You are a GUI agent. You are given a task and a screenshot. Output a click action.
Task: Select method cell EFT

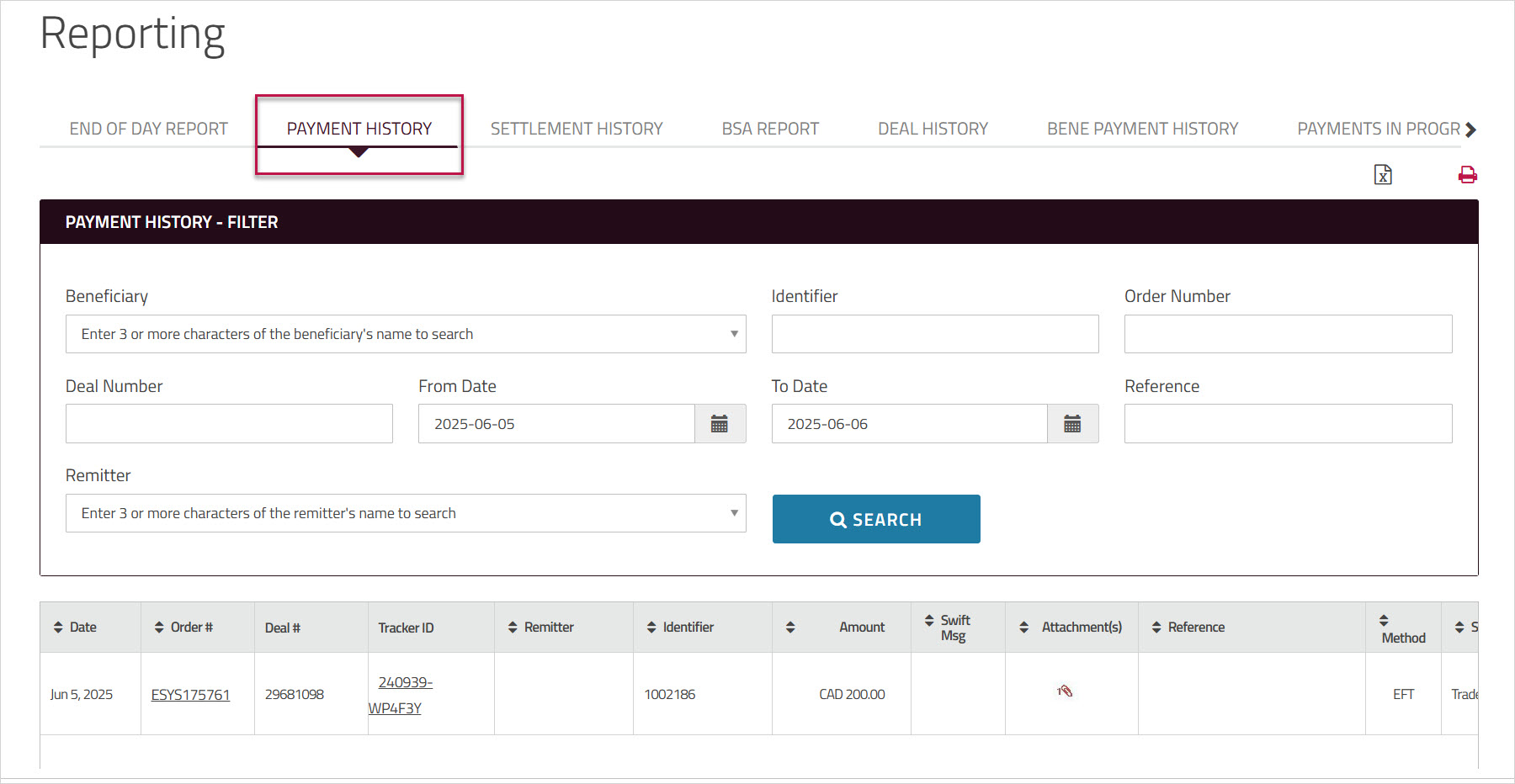click(x=1403, y=695)
